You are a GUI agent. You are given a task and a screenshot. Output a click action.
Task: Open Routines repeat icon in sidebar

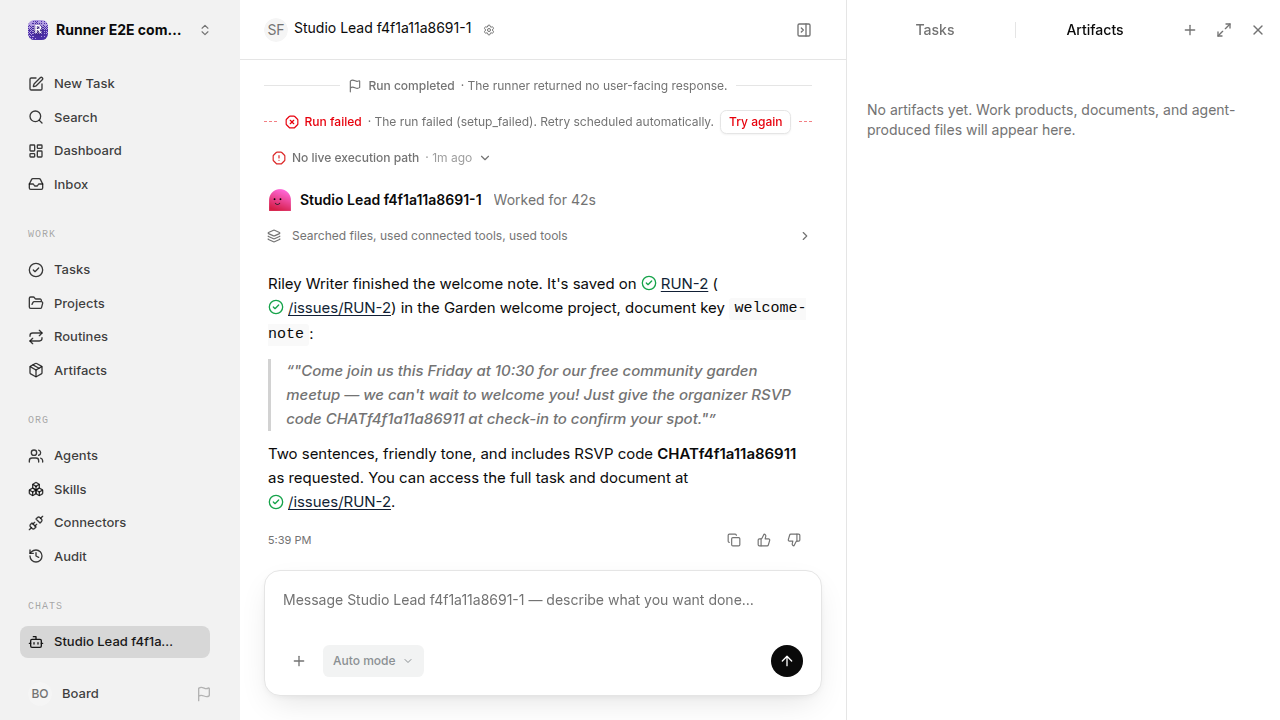[x=36, y=337]
